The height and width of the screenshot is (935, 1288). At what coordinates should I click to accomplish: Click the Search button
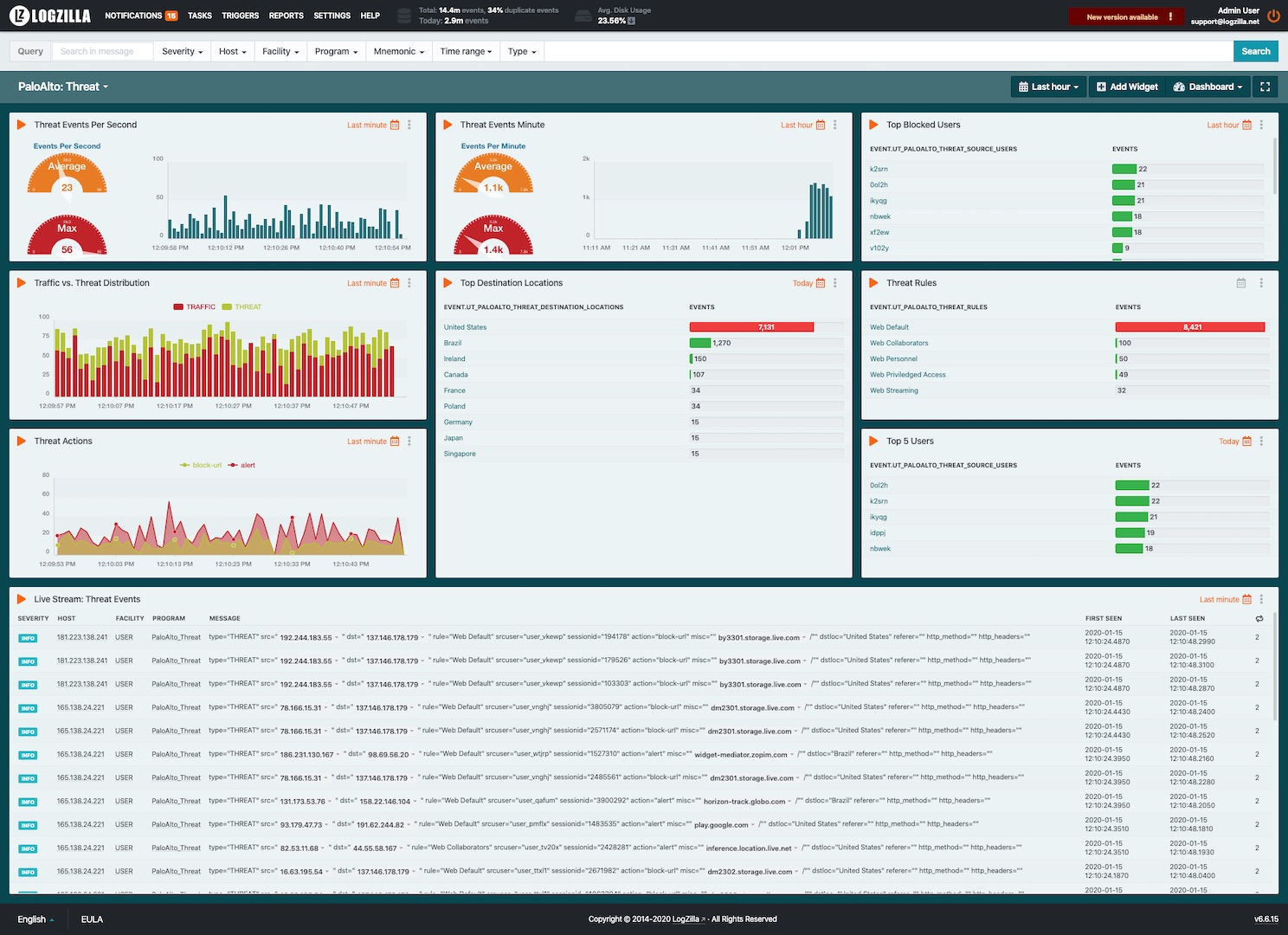pos(1256,51)
